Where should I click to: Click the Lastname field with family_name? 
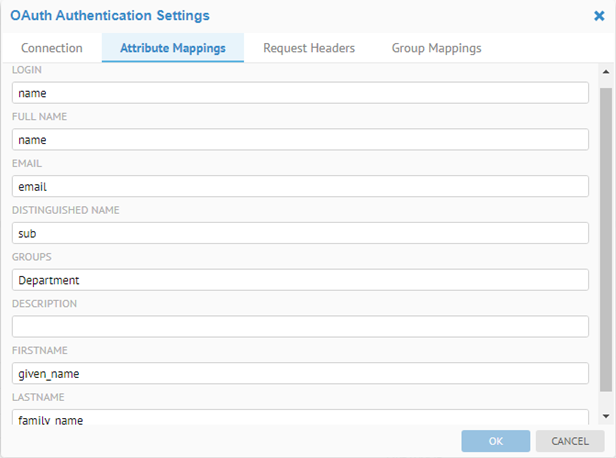tap(300, 418)
